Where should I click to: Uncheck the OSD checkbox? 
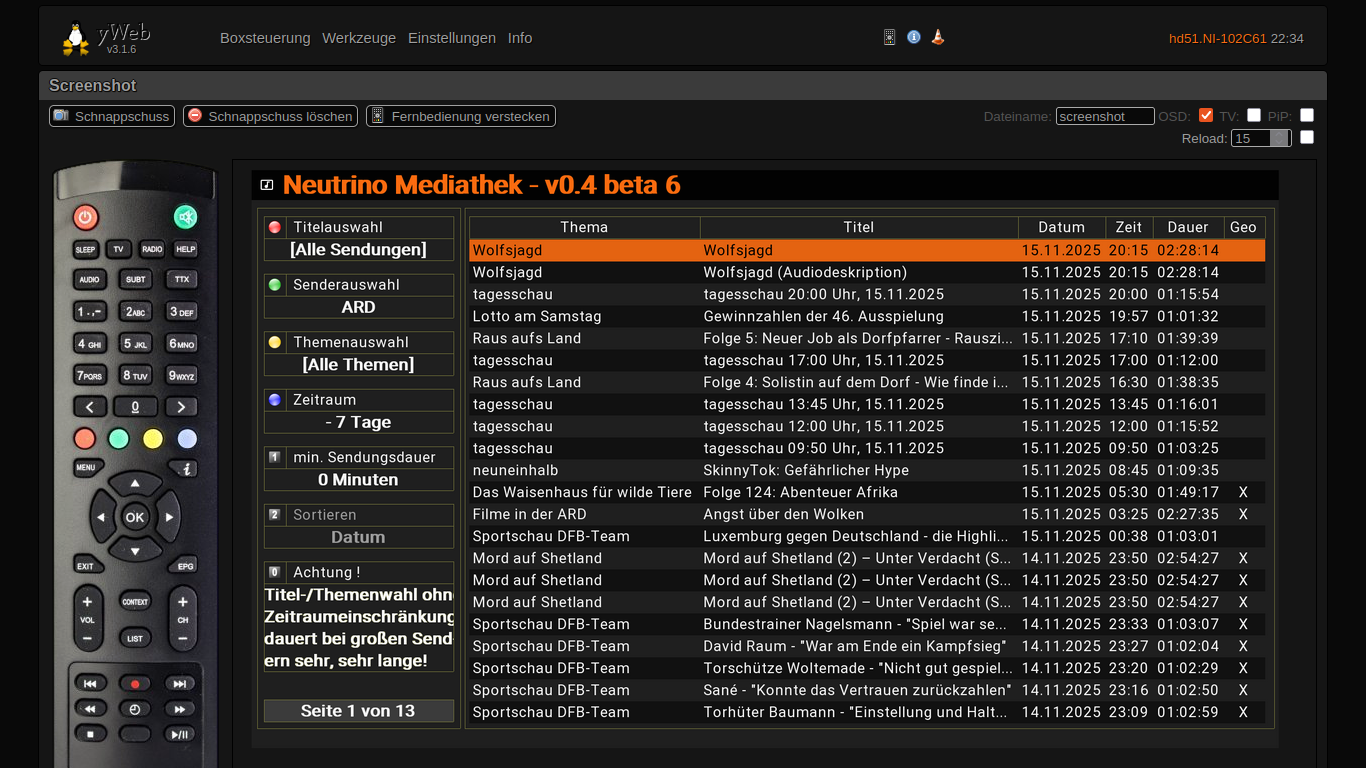click(x=1206, y=115)
